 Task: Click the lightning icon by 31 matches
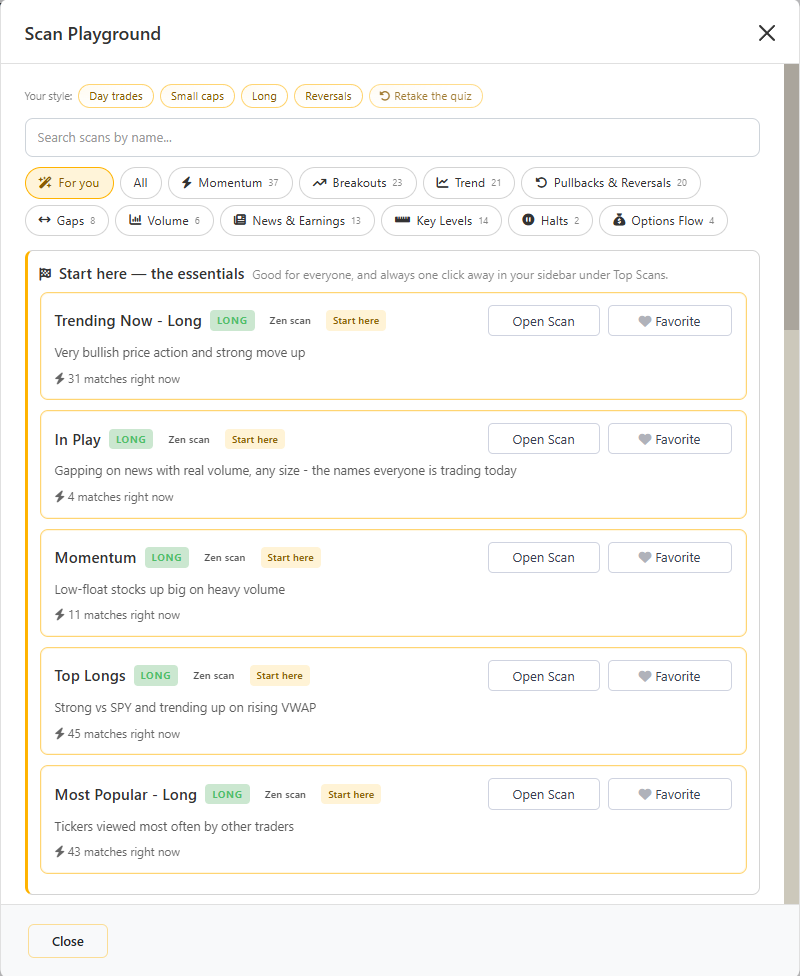(60, 378)
